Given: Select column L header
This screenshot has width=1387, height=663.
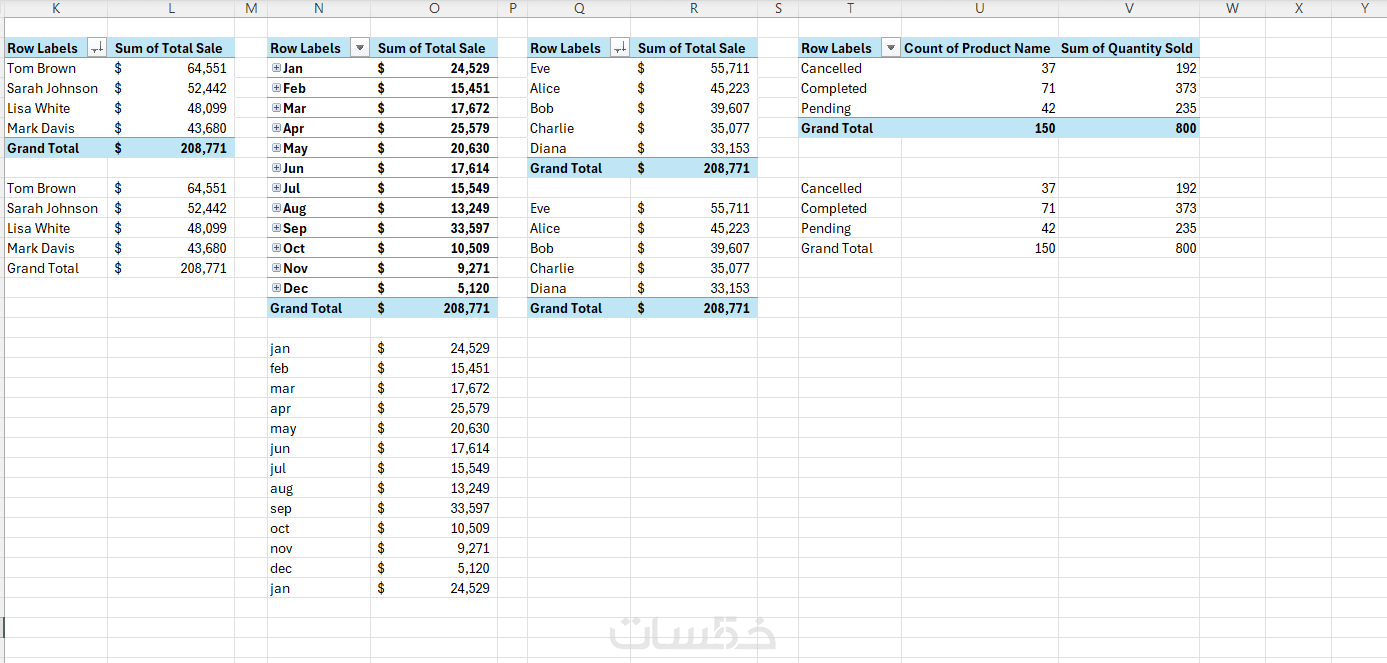Looking at the screenshot, I should coord(171,8).
